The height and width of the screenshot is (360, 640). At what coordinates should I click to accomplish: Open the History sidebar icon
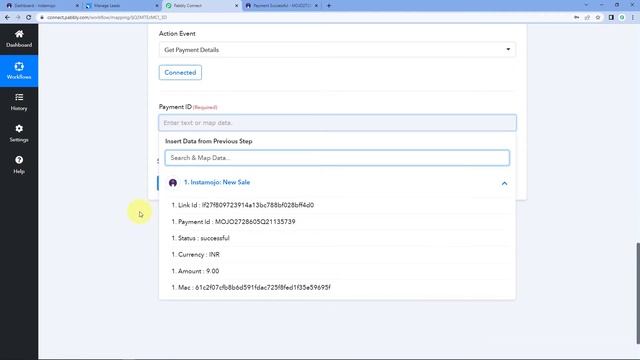point(19,102)
